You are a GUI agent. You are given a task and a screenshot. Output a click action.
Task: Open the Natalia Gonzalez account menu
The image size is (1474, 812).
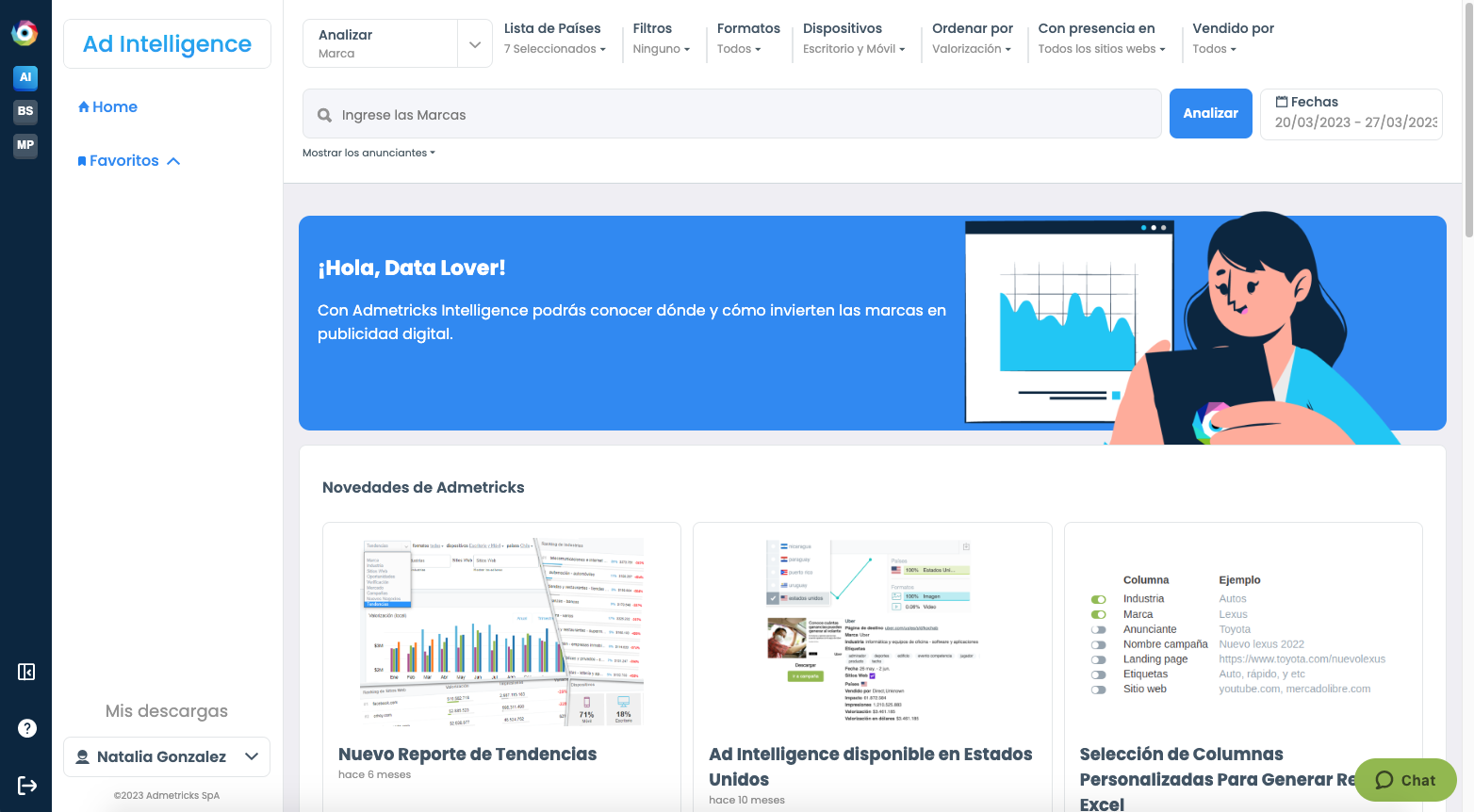coord(167,756)
